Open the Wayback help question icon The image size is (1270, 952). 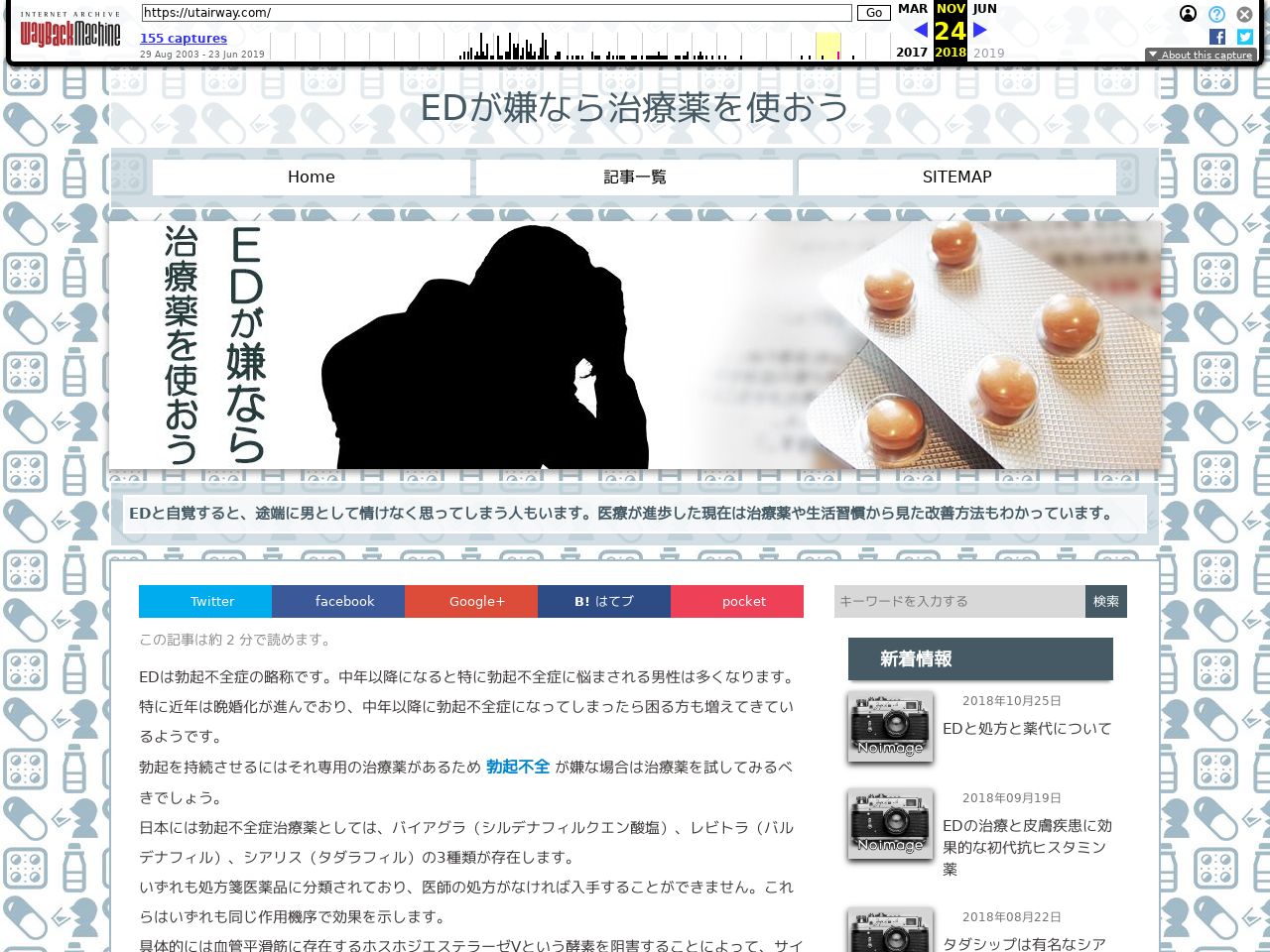1216,14
